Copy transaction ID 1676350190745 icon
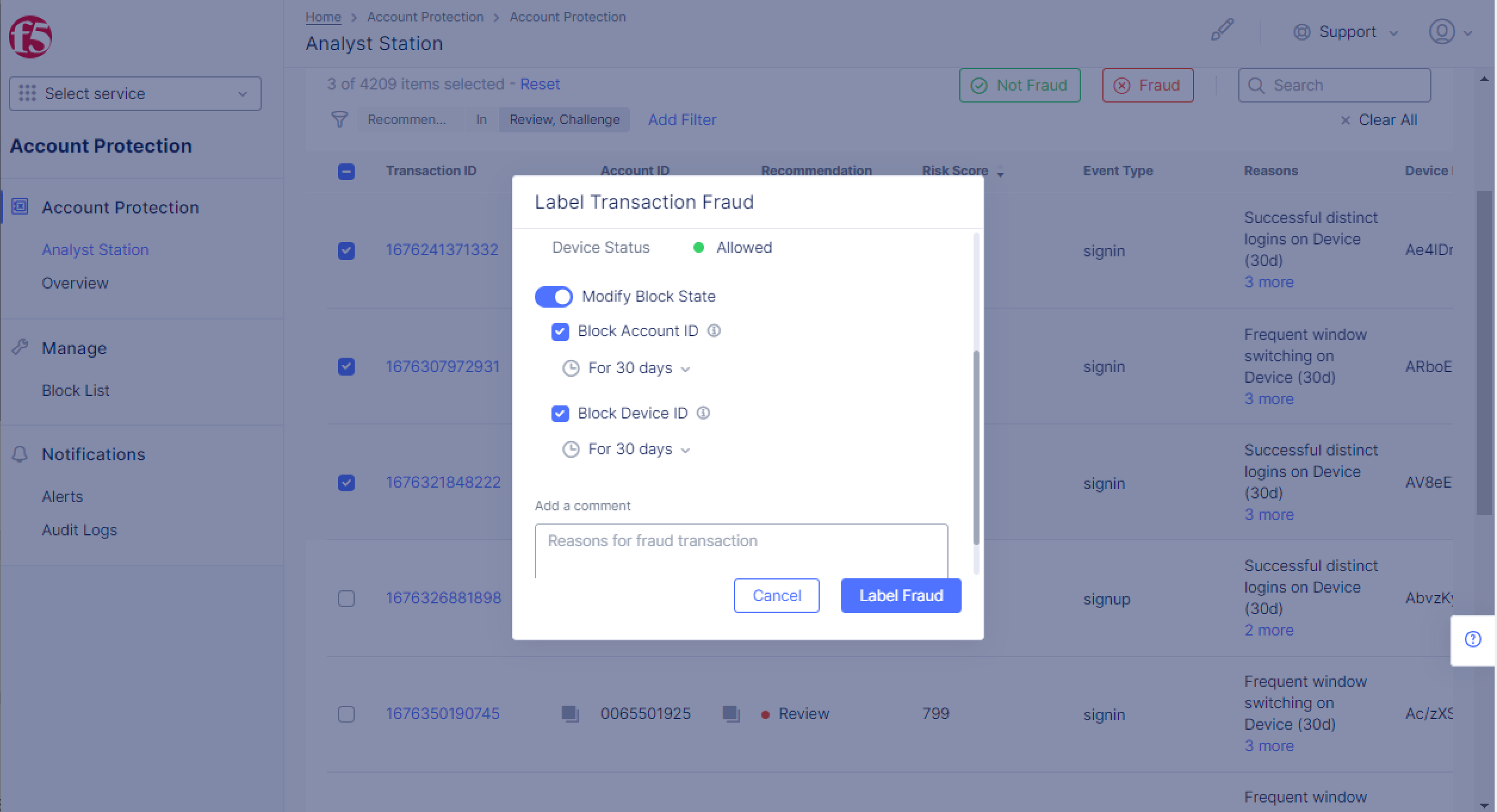This screenshot has height=812, width=1497. (x=571, y=714)
